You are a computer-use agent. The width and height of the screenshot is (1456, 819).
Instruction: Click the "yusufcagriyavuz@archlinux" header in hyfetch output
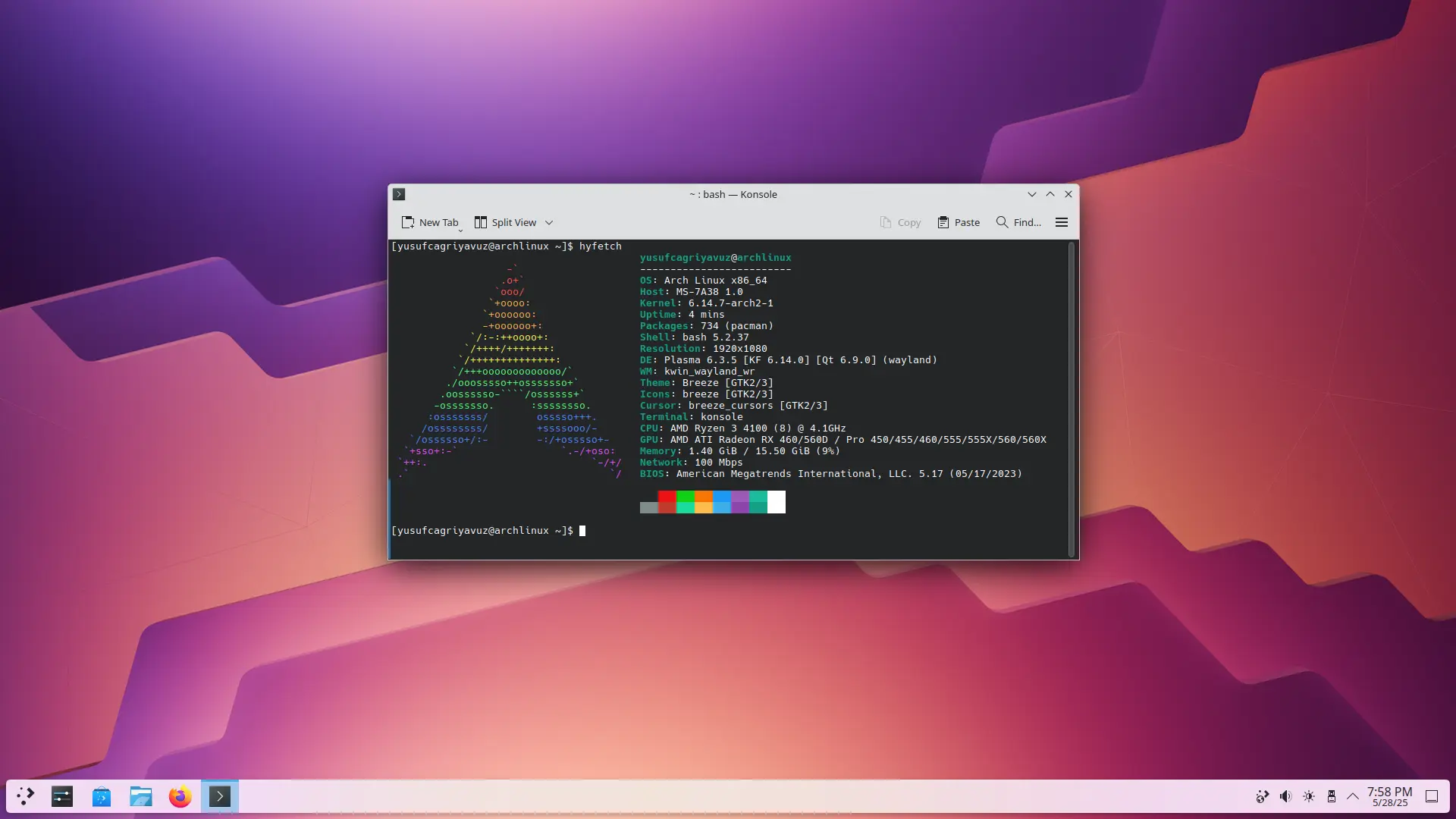coord(716,258)
